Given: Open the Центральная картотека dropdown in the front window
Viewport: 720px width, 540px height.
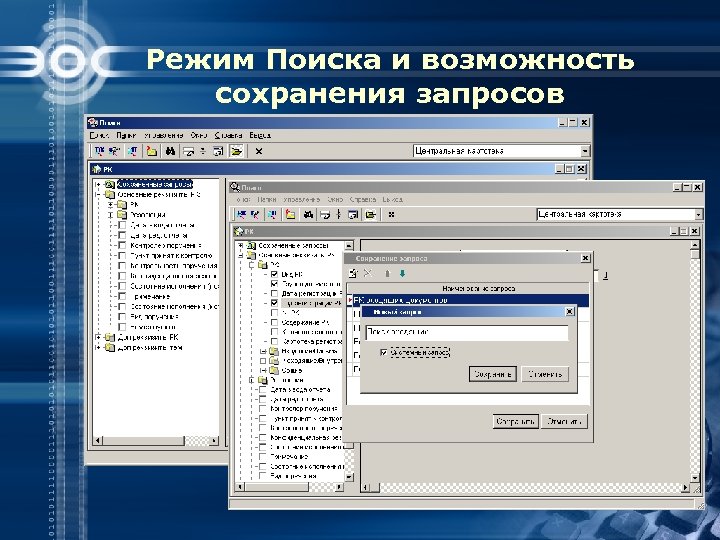Looking at the screenshot, I should pos(698,214).
